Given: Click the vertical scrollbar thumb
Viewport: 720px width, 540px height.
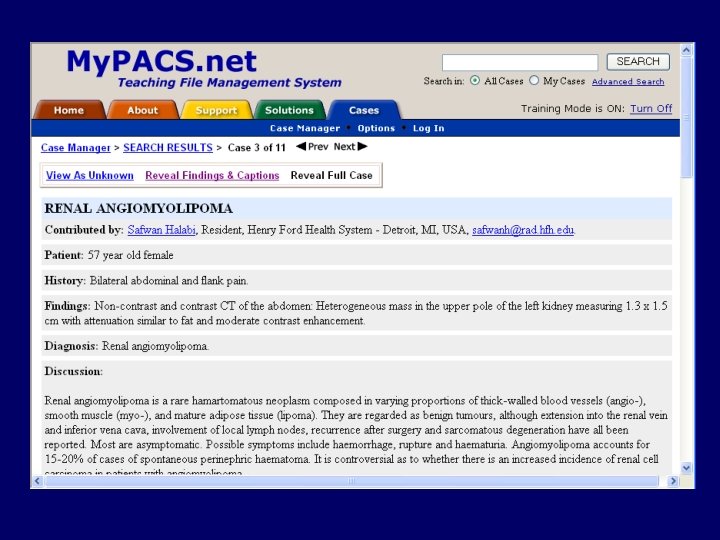Looking at the screenshot, I should pyautogui.click(x=686, y=118).
